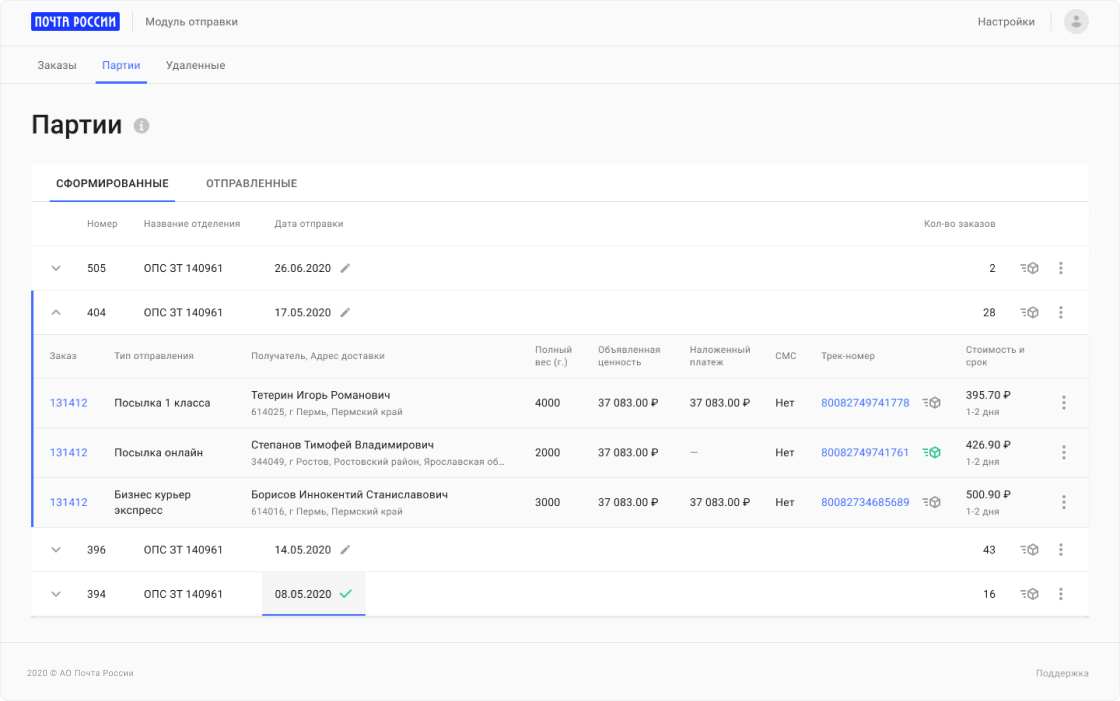Screen dimensions: 1120x701
Task: Open Поддержка link in footer
Action: coord(1062,673)
